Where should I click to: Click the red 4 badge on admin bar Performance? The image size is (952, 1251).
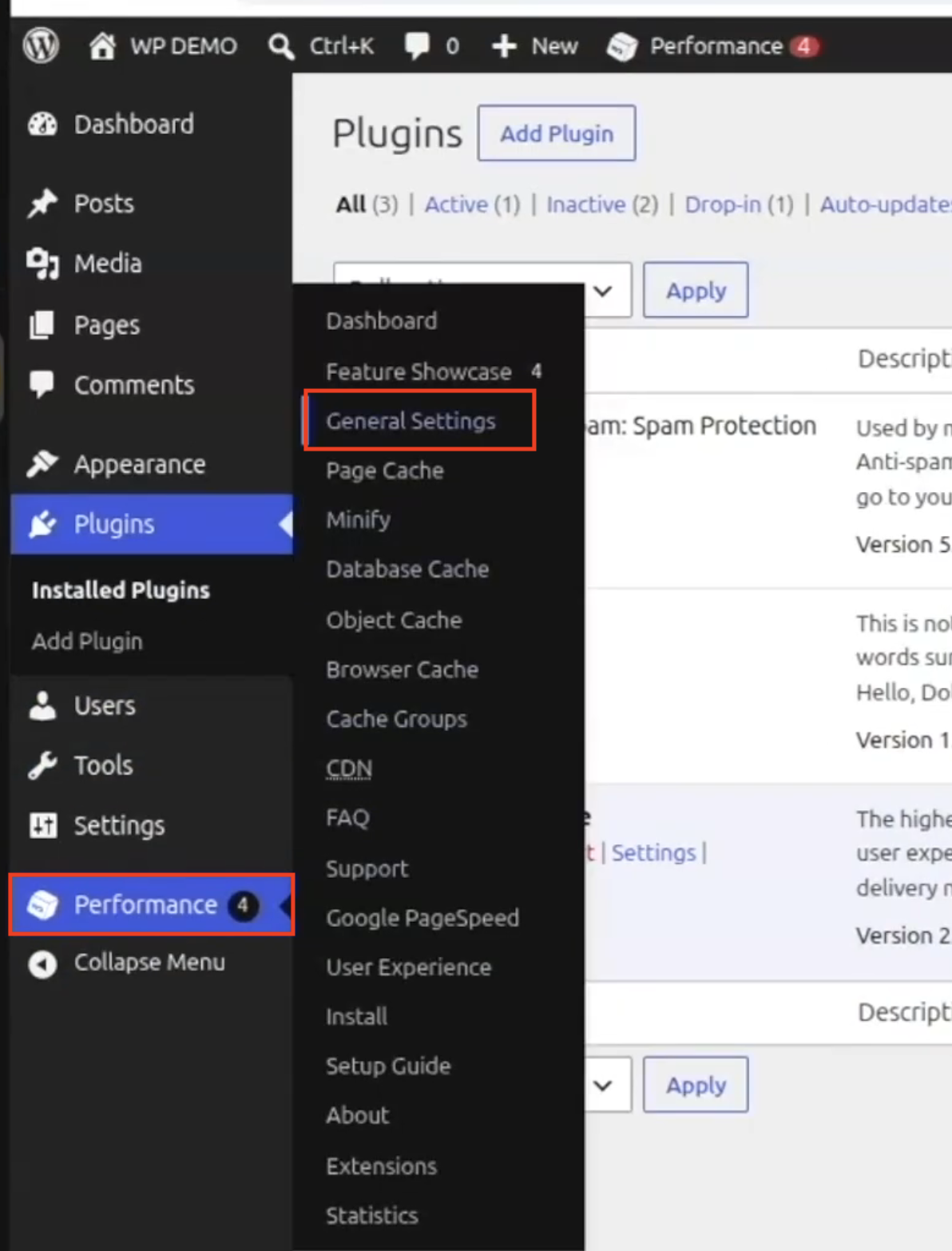coord(804,46)
